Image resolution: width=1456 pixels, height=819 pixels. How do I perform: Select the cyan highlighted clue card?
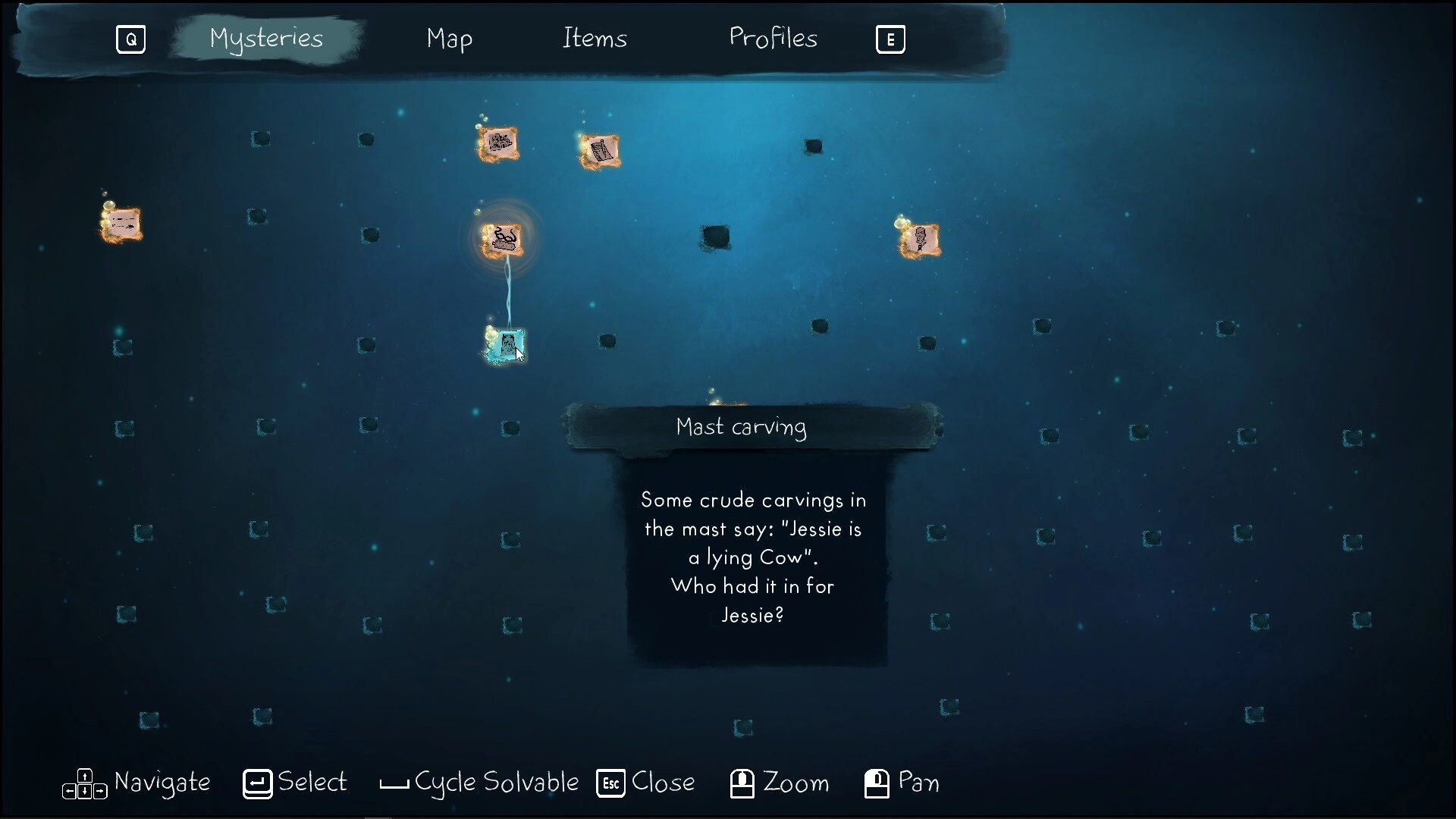coord(505,344)
